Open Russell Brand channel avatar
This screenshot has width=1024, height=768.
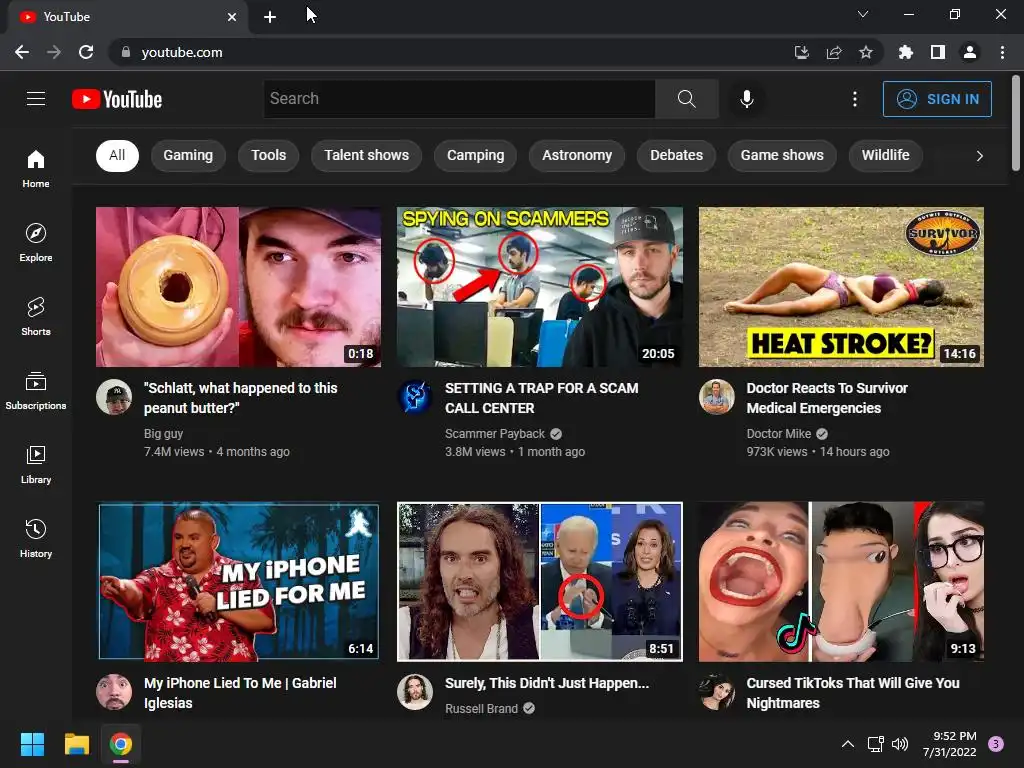[x=415, y=692]
